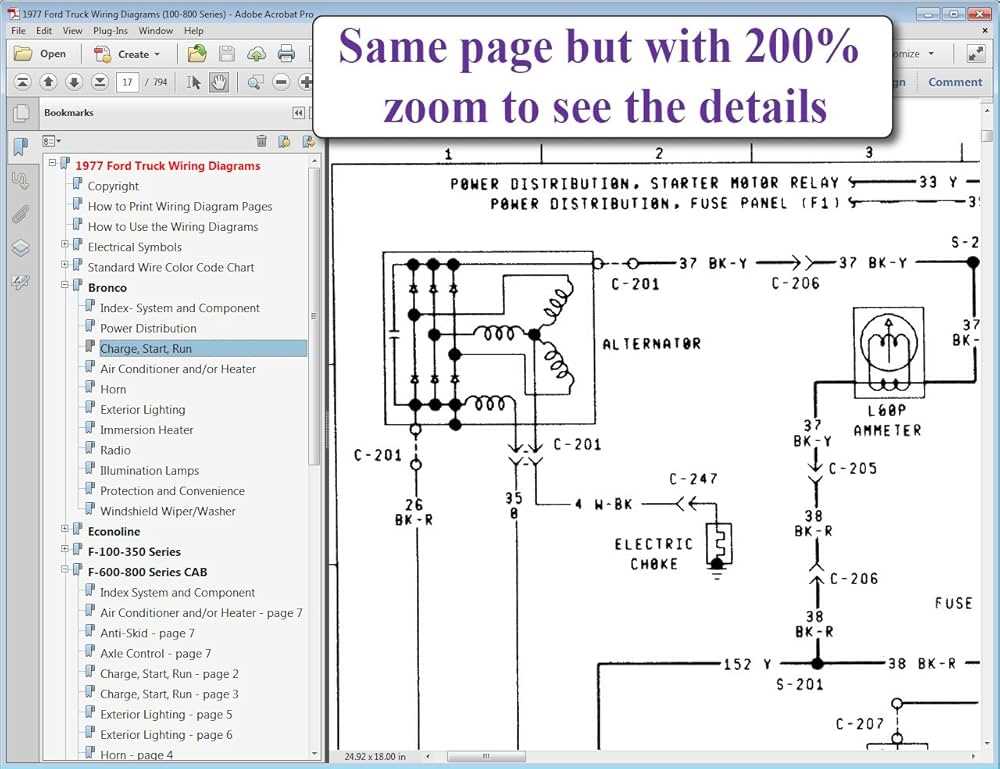Open the Exterior Lighting bookmark under Bronco

pyautogui.click(x=143, y=410)
